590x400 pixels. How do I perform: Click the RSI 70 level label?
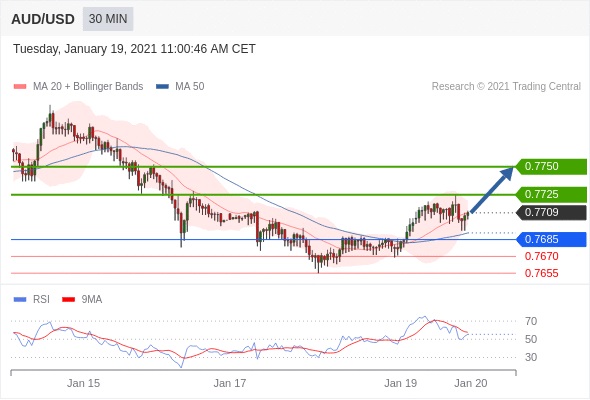[x=531, y=321]
